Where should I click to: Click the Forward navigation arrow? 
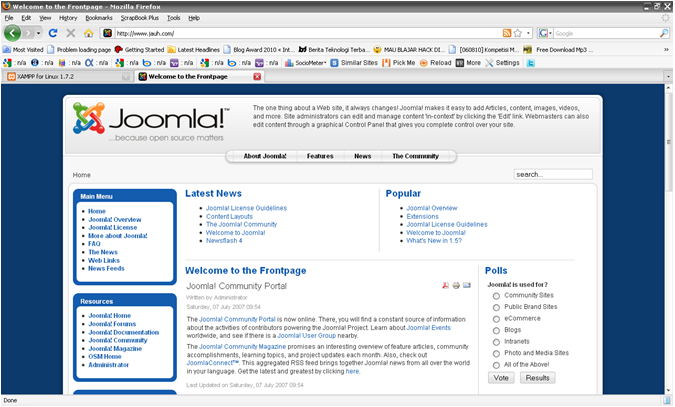pos(28,33)
